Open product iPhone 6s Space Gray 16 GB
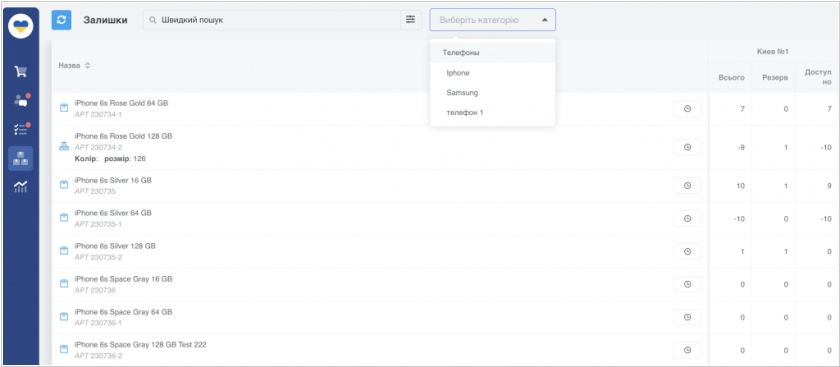 123,279
